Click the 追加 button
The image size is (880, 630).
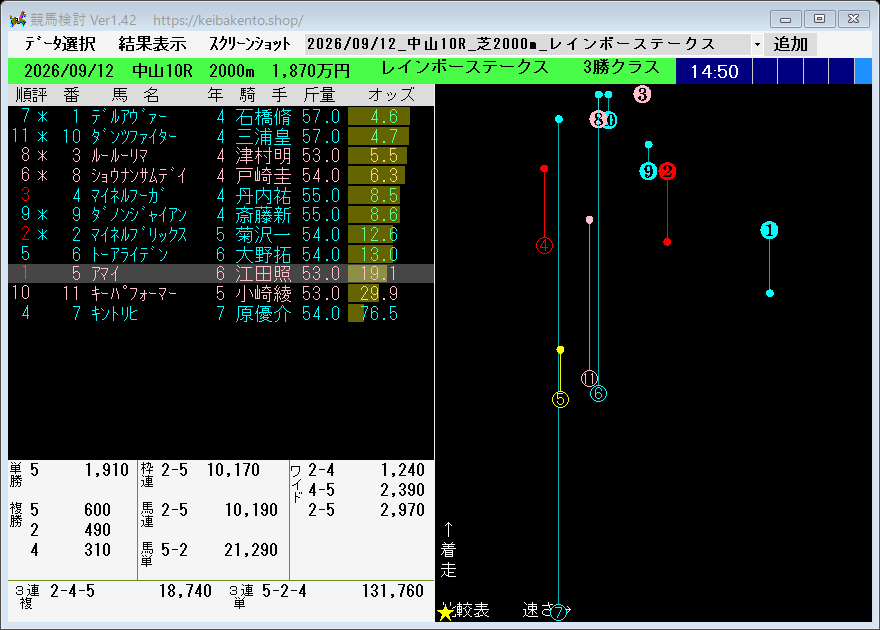790,44
